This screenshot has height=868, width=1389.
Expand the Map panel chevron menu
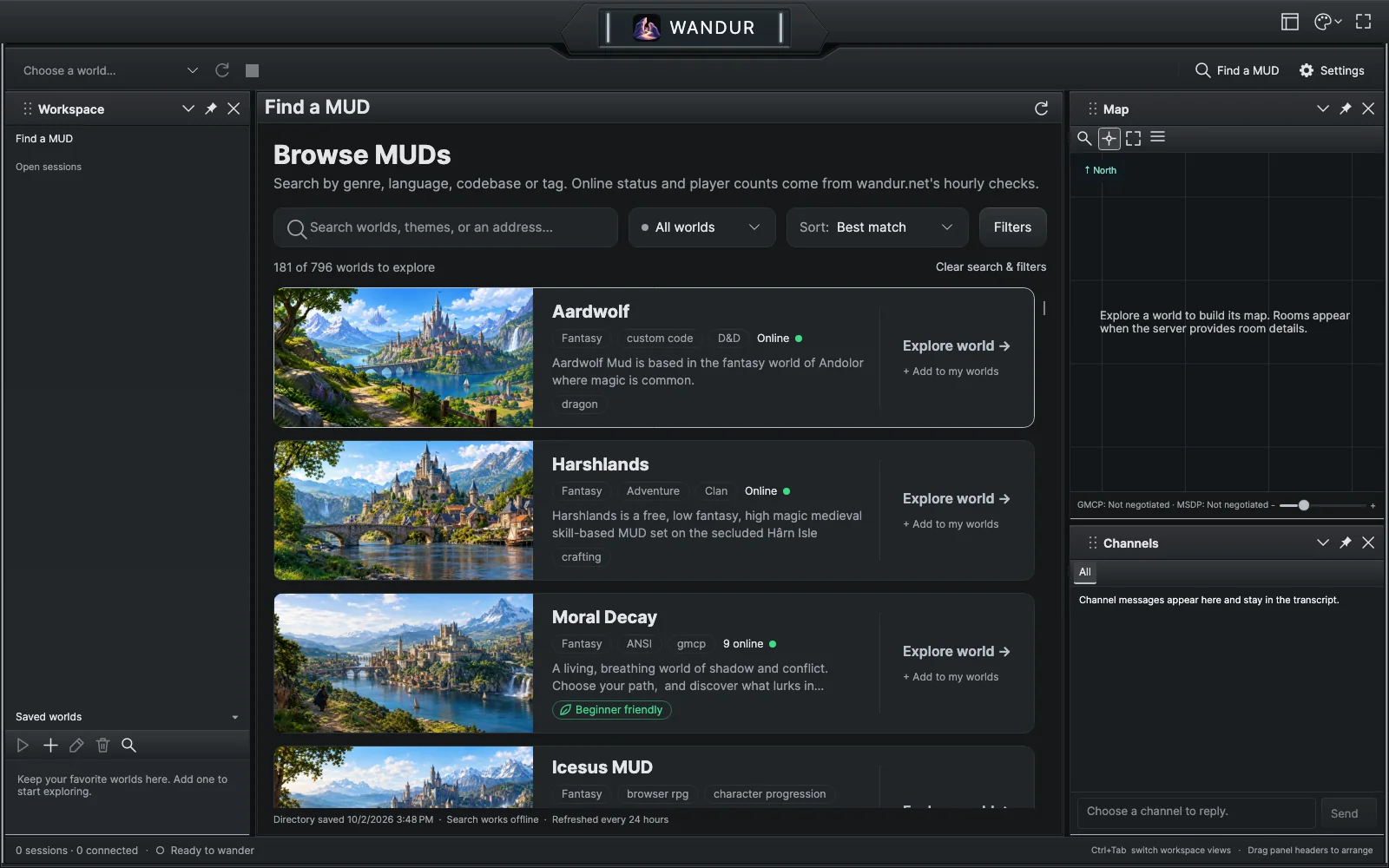click(1323, 108)
